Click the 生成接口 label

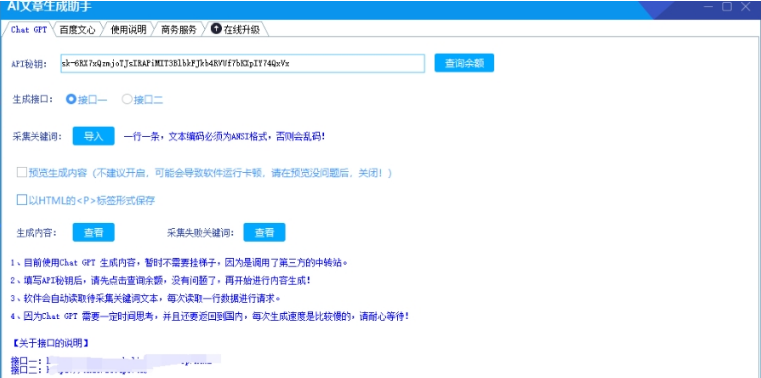click(32, 99)
